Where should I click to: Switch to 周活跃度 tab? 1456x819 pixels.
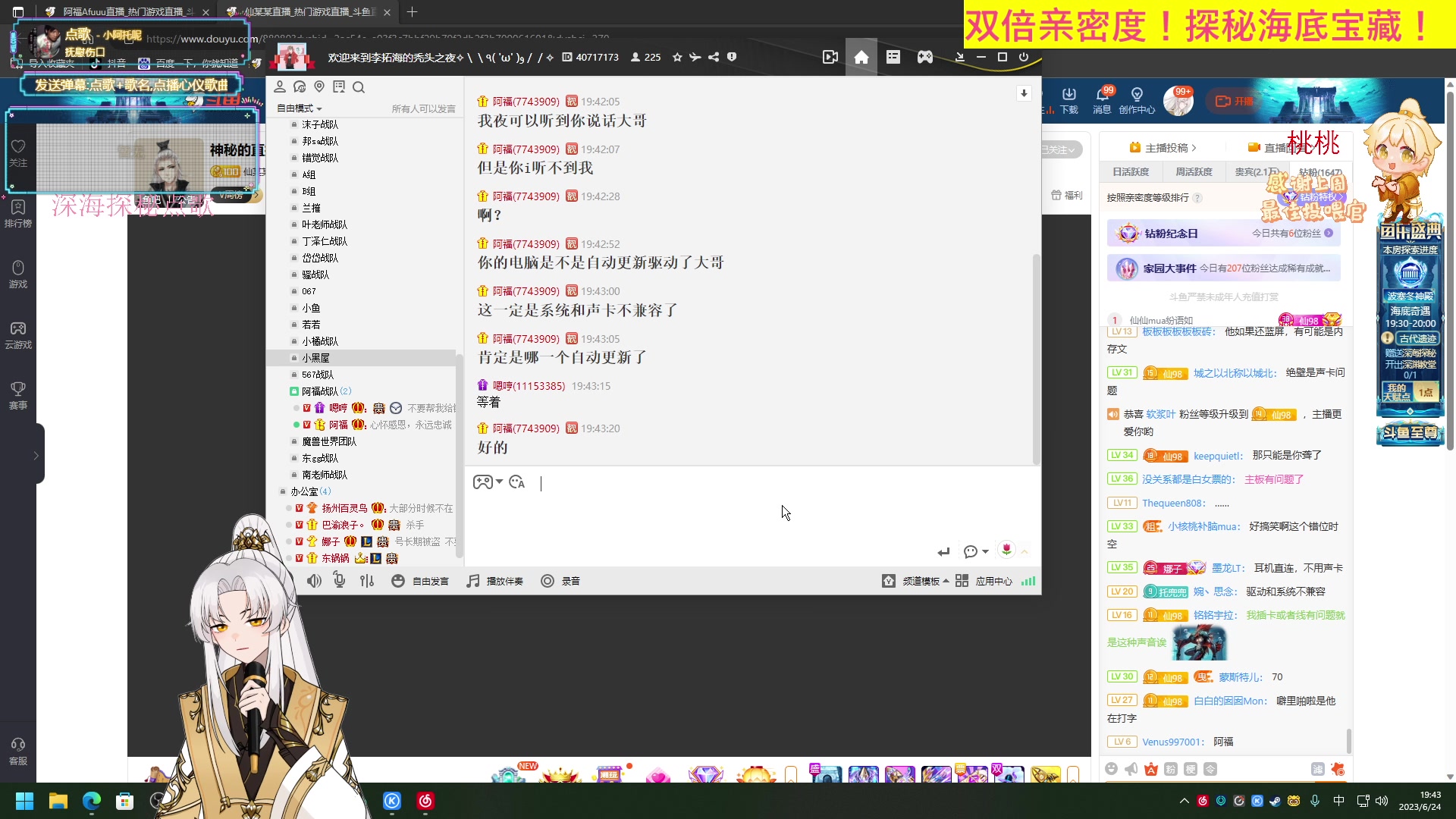coord(1194,172)
